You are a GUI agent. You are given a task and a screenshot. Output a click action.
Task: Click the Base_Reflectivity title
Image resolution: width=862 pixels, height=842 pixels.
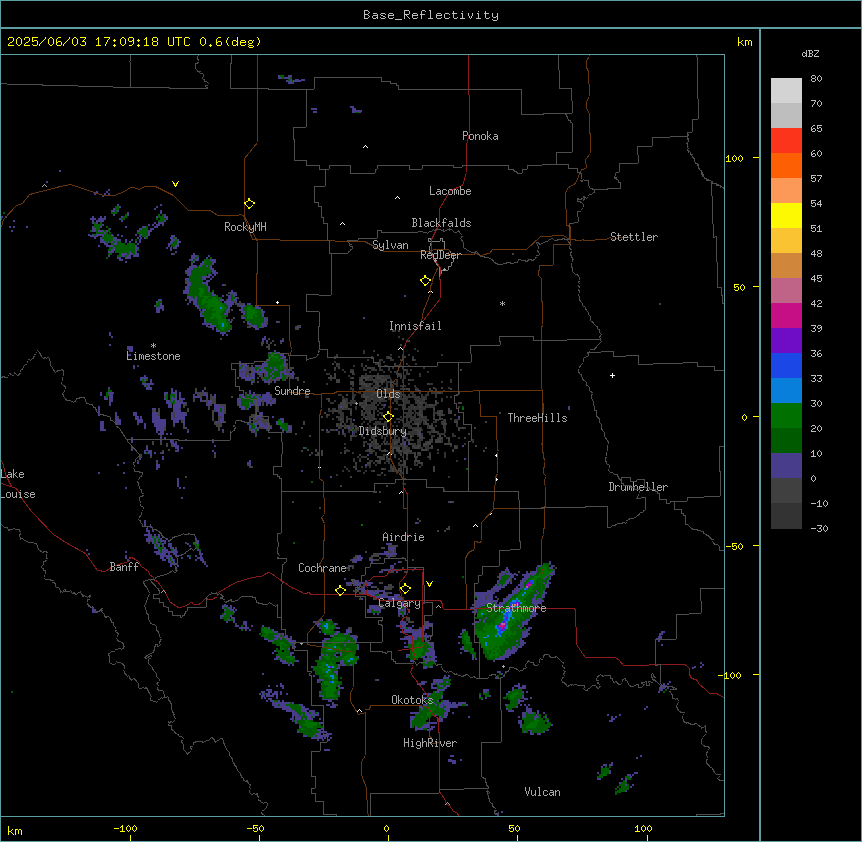[431, 15]
